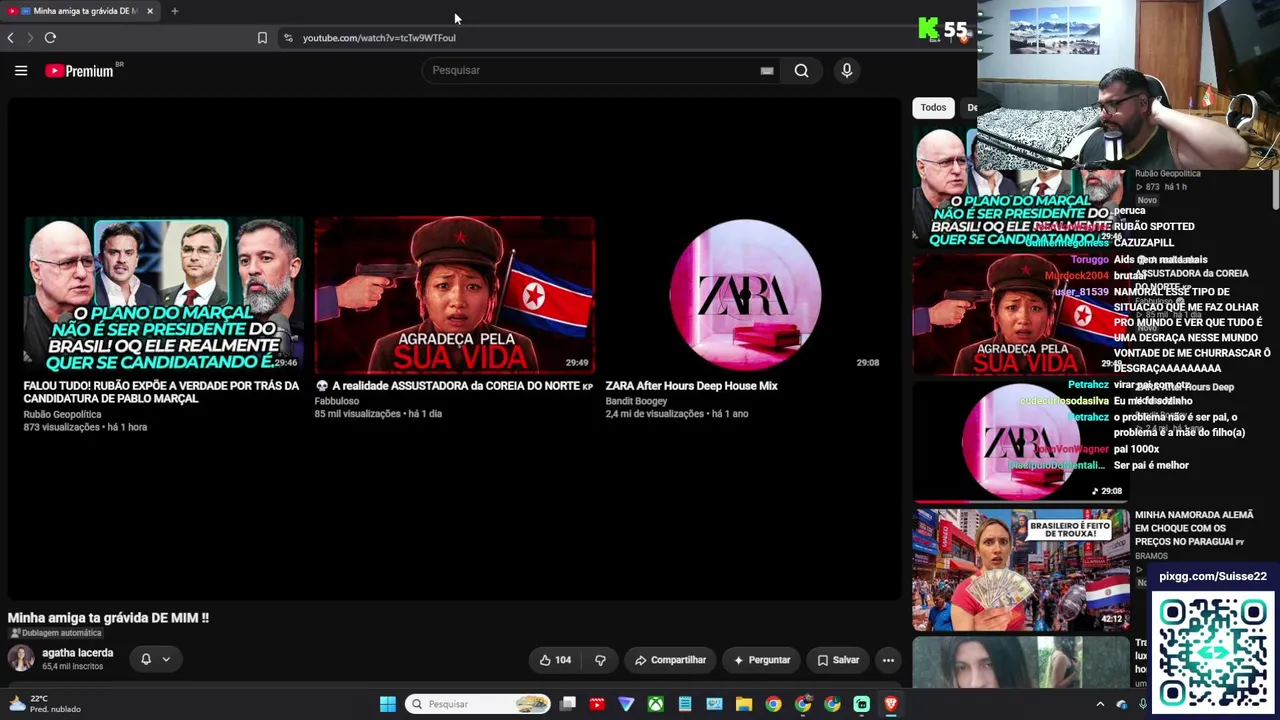Save the video with Salvar button
The height and width of the screenshot is (720, 1280).
click(838, 660)
